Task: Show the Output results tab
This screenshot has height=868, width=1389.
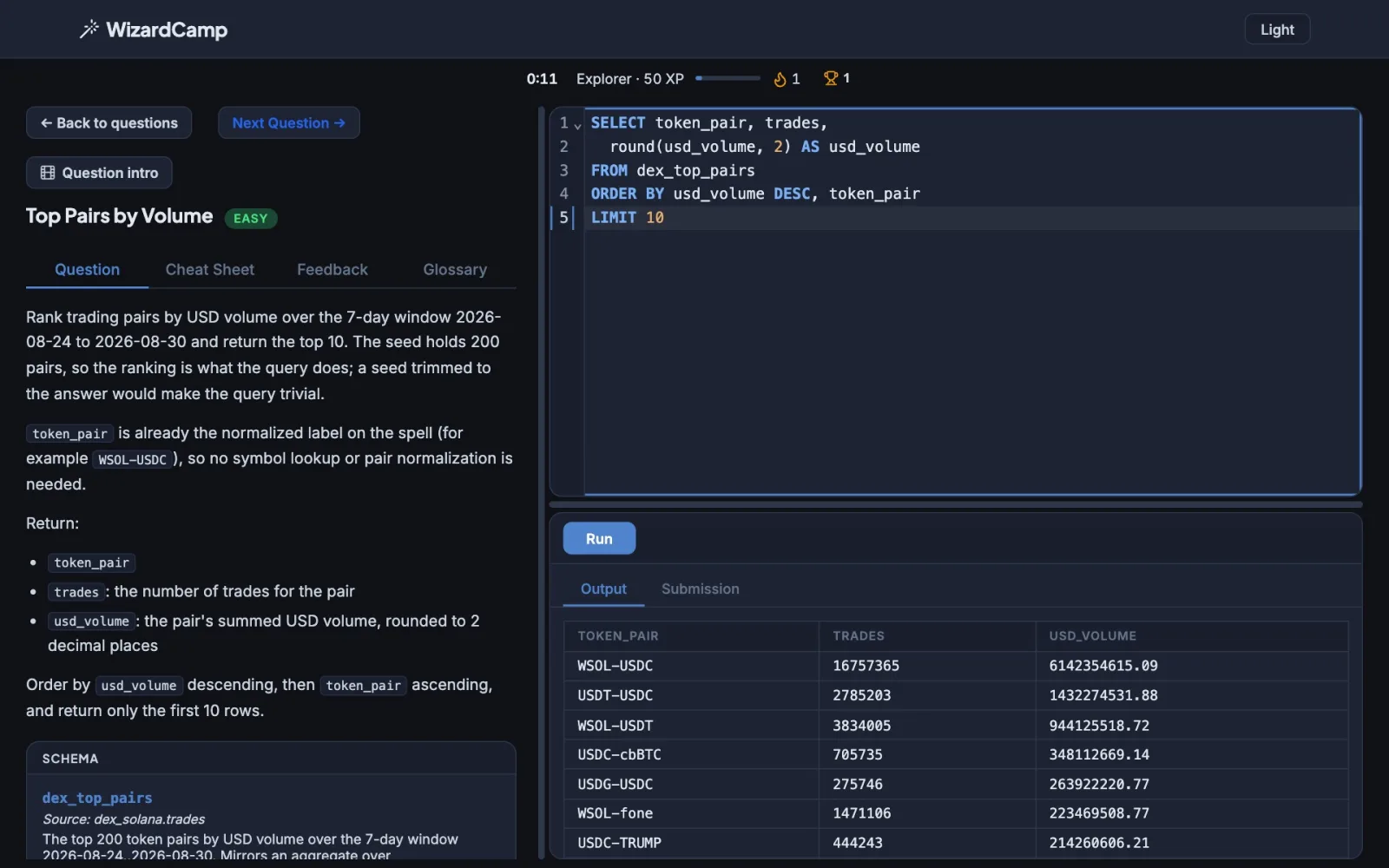Action: (603, 589)
